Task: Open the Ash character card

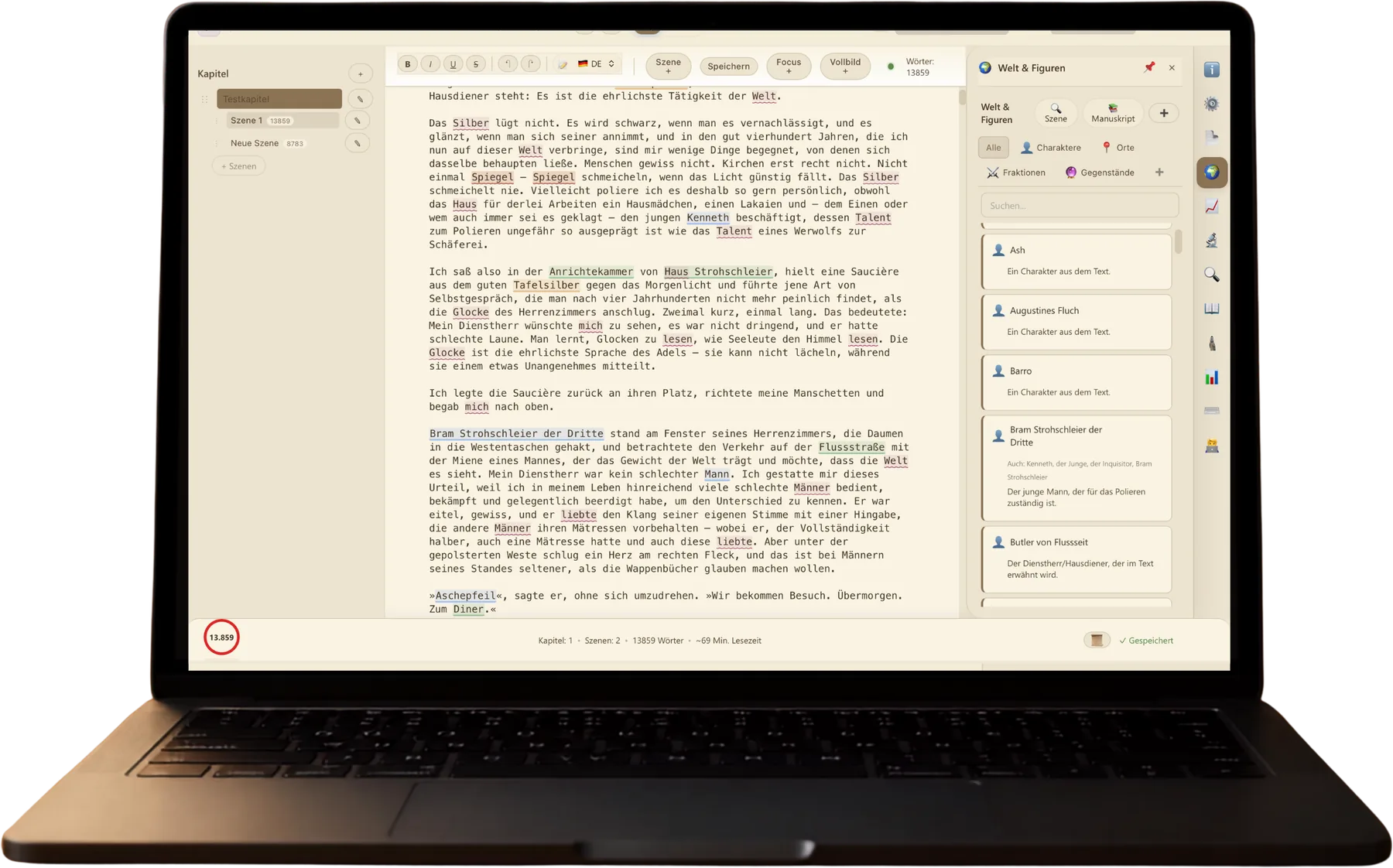Action: pyautogui.click(x=1076, y=261)
